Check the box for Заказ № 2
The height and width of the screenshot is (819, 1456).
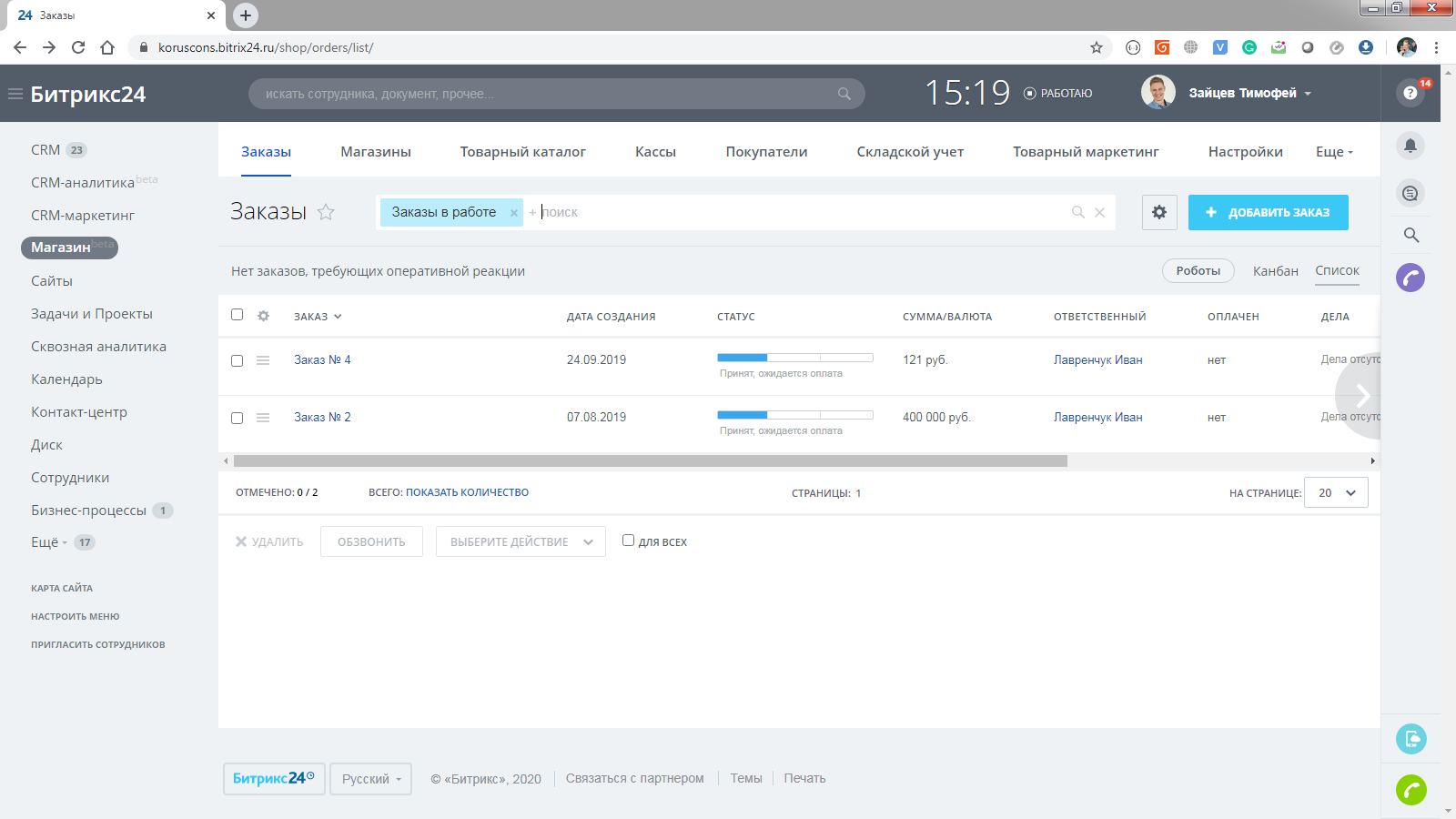pos(237,418)
